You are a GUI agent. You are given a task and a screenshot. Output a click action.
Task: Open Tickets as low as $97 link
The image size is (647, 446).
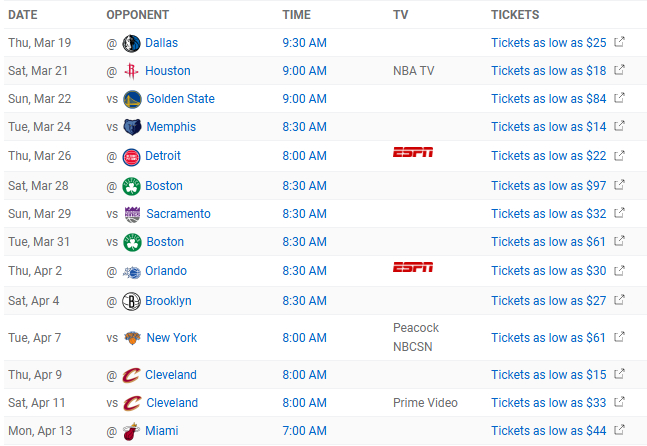pyautogui.click(x=548, y=186)
